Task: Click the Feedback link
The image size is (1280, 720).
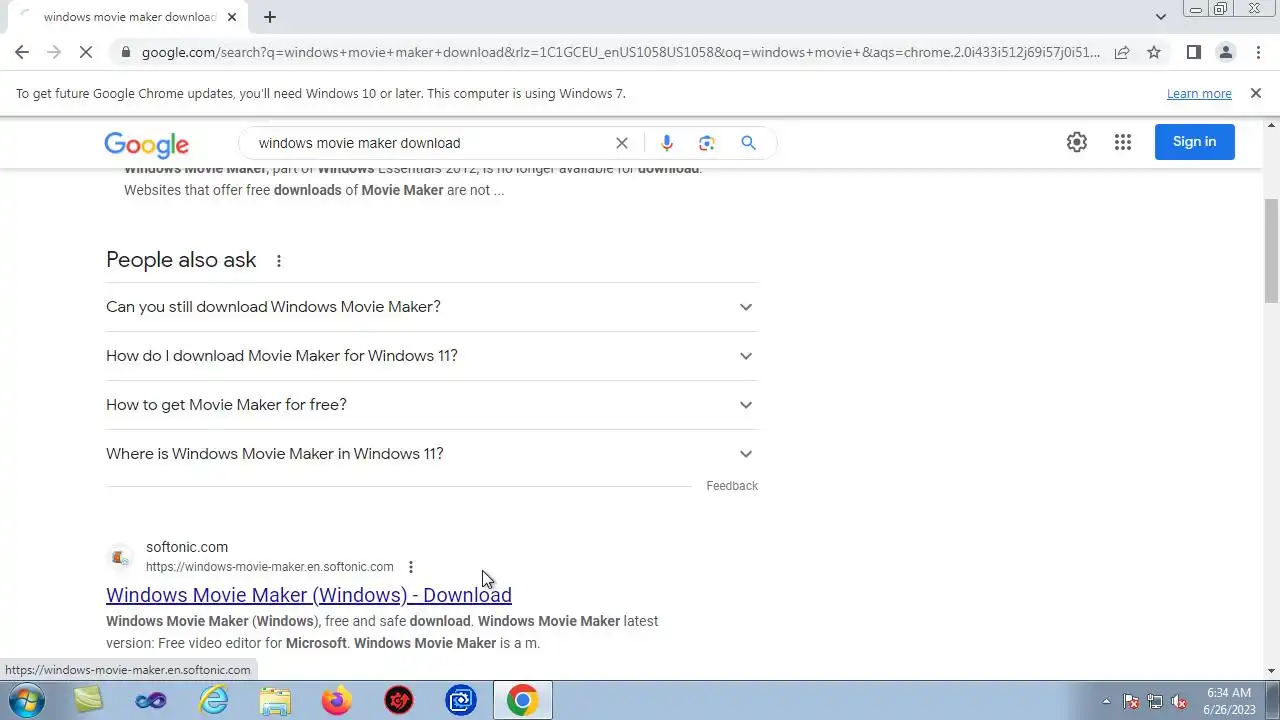Action: tap(732, 486)
